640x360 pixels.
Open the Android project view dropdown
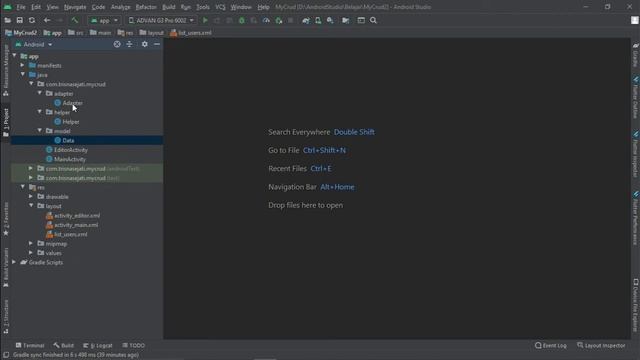pos(34,44)
